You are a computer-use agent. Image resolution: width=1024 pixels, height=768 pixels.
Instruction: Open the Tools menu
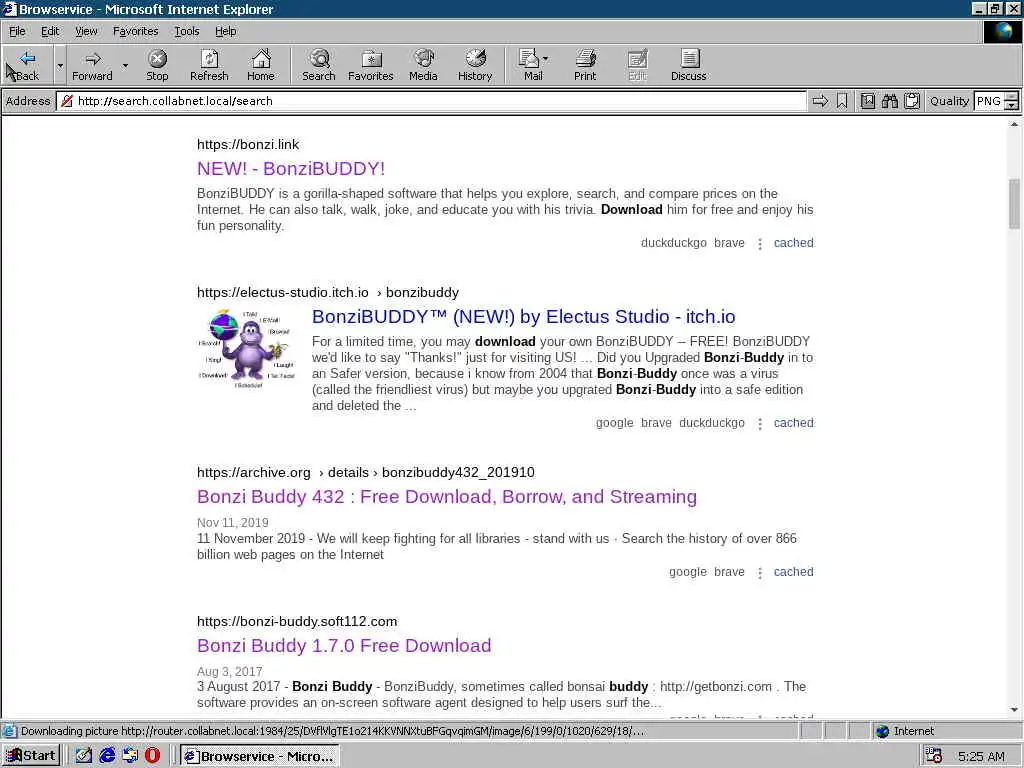(x=186, y=31)
